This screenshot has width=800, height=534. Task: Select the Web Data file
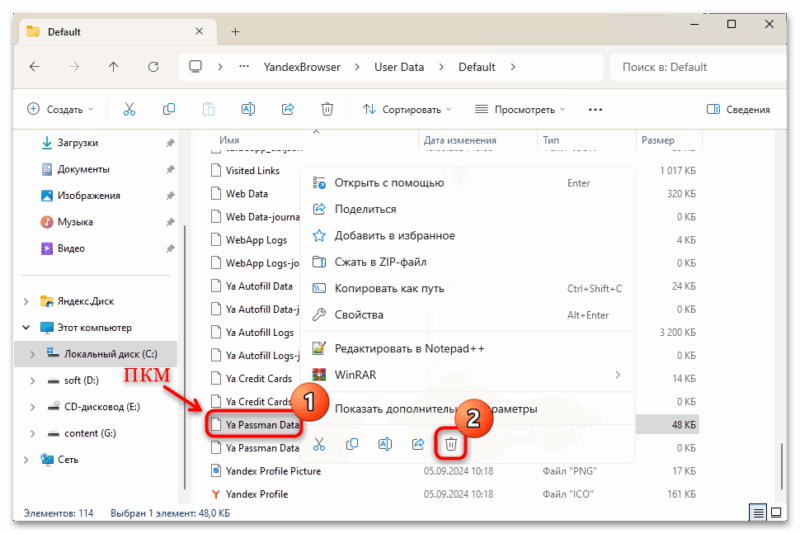click(246, 193)
